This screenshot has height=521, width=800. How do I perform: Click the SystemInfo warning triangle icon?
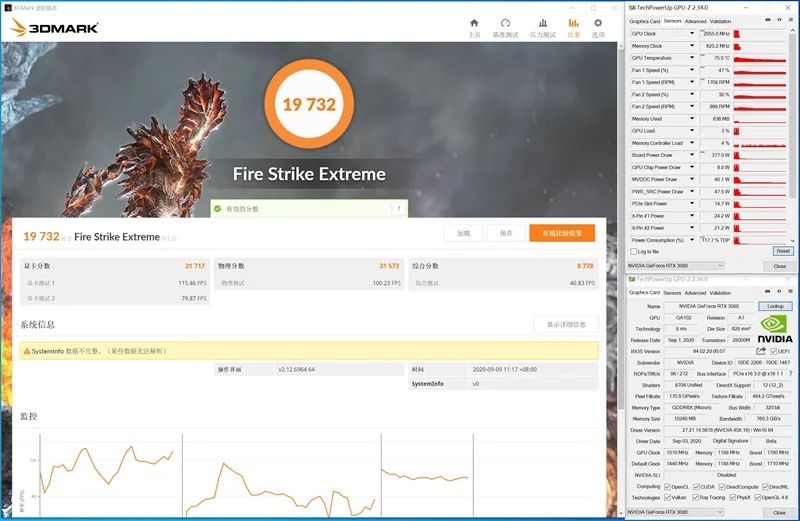[27, 351]
